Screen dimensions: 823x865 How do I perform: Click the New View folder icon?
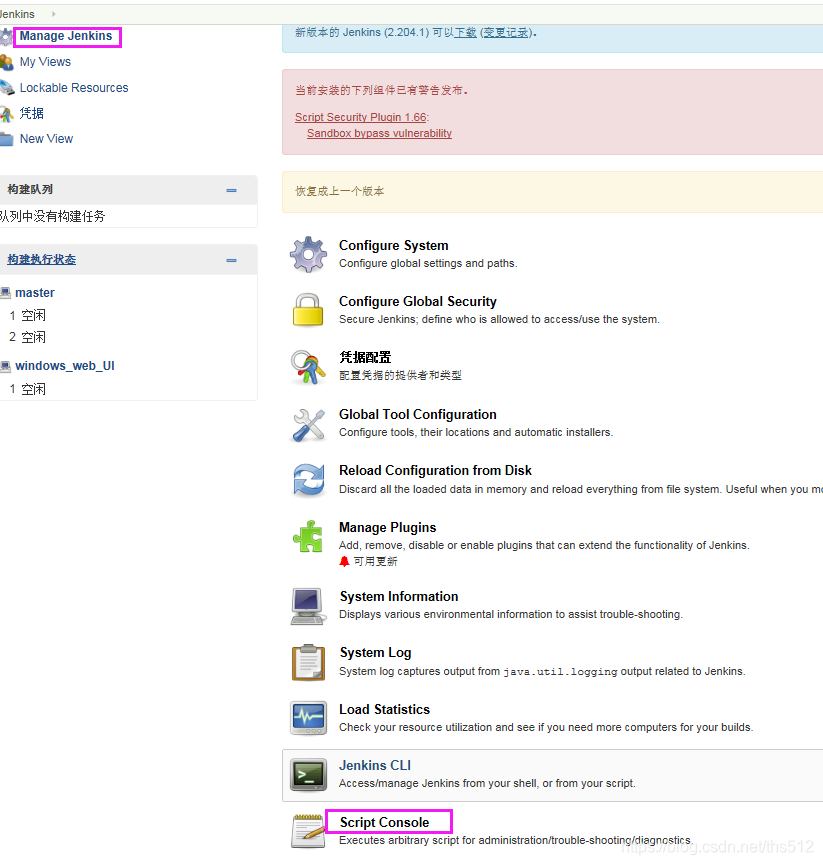7,139
